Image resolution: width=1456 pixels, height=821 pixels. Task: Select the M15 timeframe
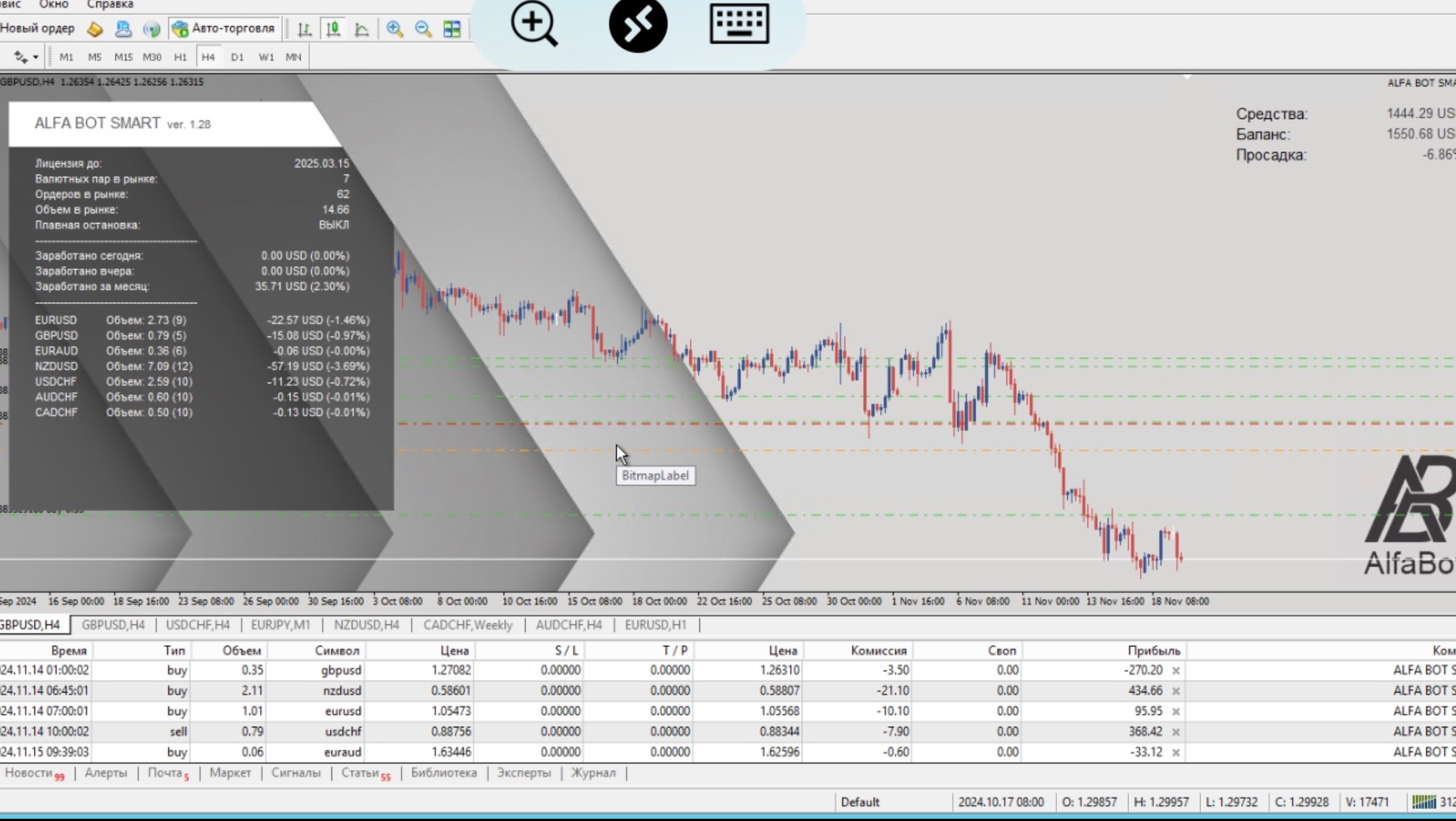(x=123, y=57)
